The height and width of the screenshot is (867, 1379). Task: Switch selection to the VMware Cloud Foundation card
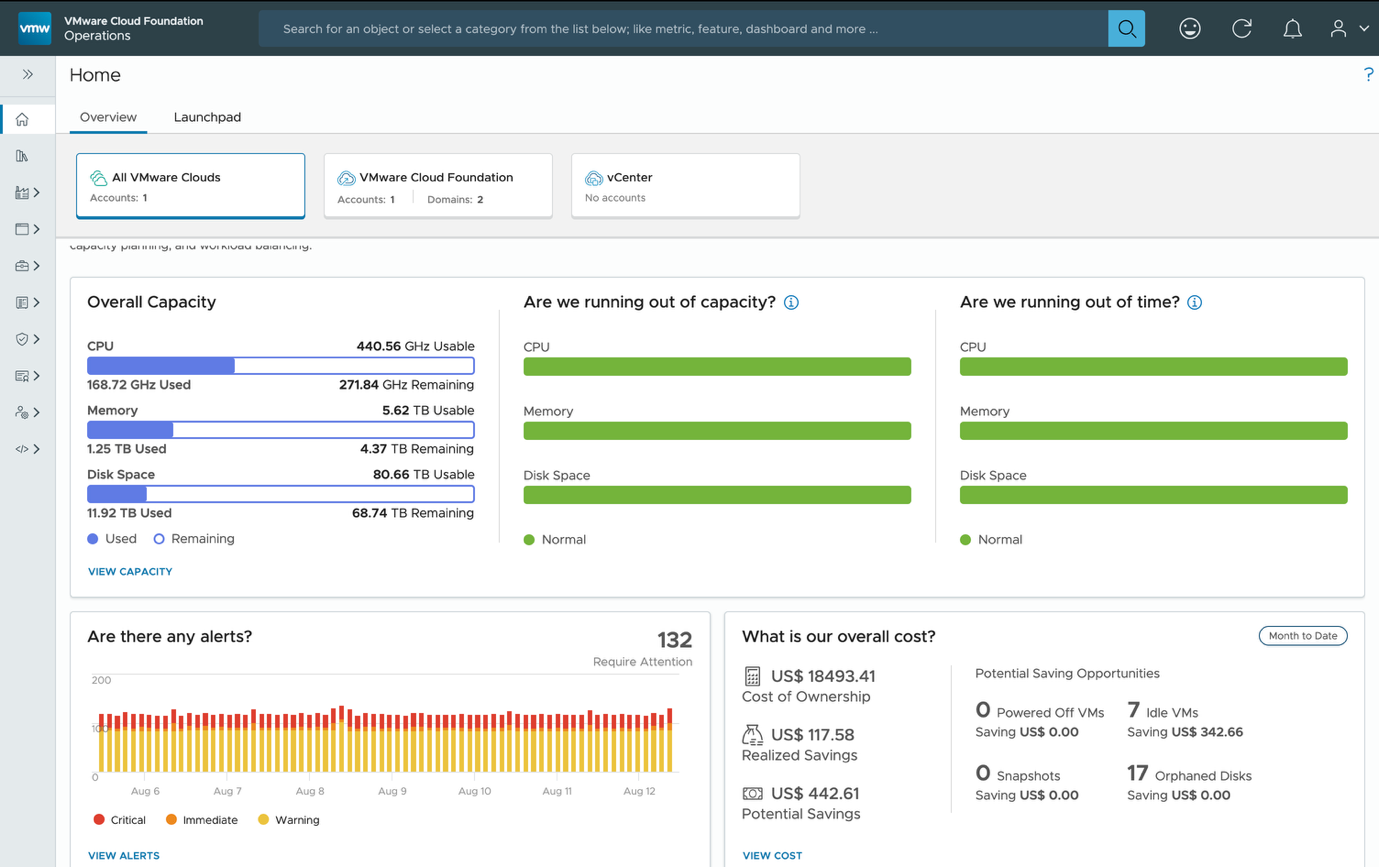[x=438, y=185]
